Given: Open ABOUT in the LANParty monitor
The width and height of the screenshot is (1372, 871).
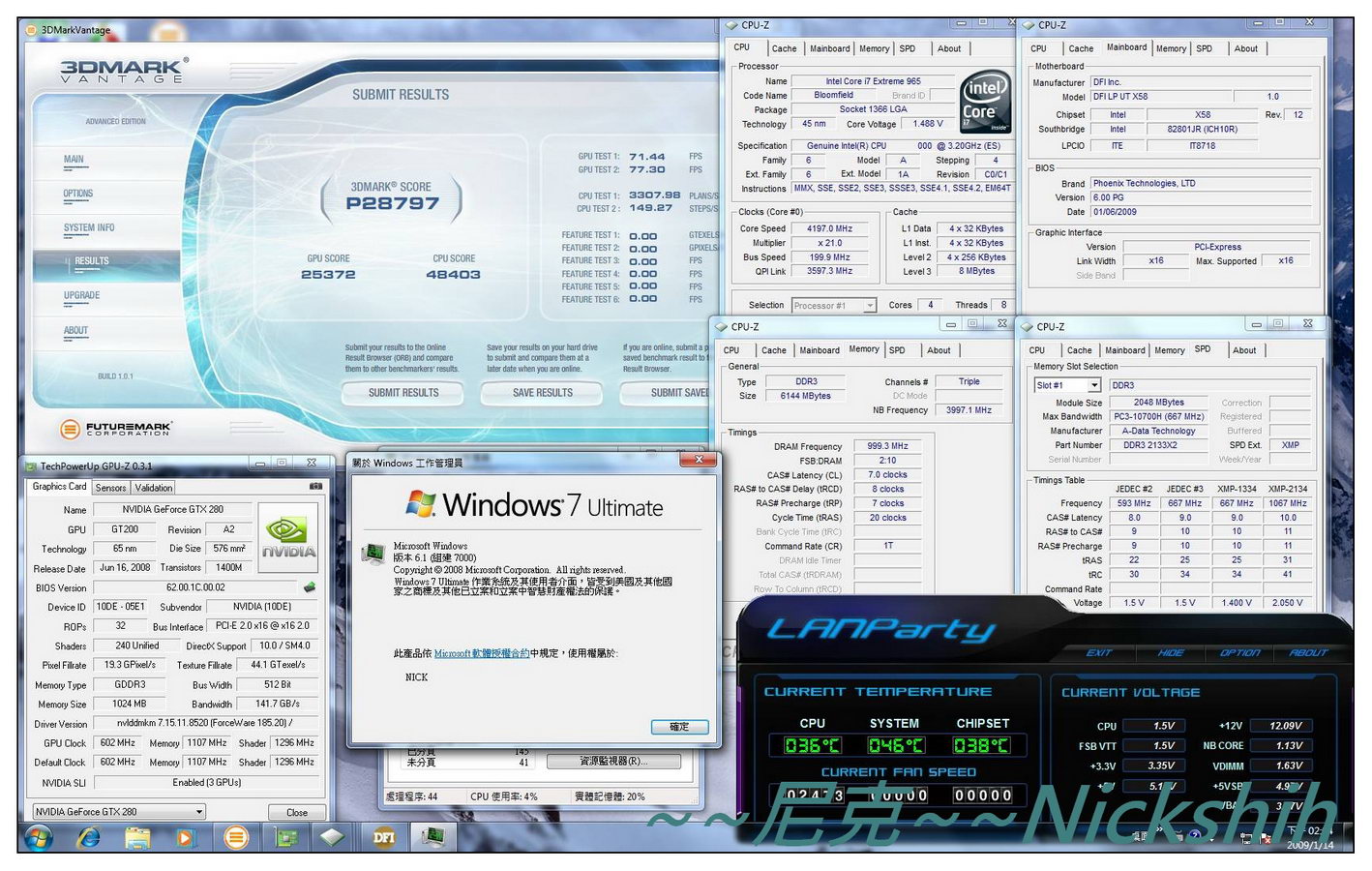Looking at the screenshot, I should [x=1308, y=652].
